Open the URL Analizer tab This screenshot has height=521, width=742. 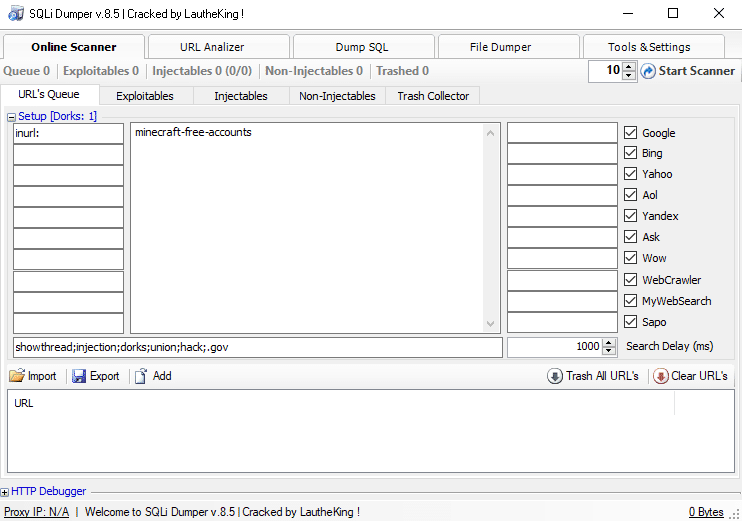click(219, 47)
